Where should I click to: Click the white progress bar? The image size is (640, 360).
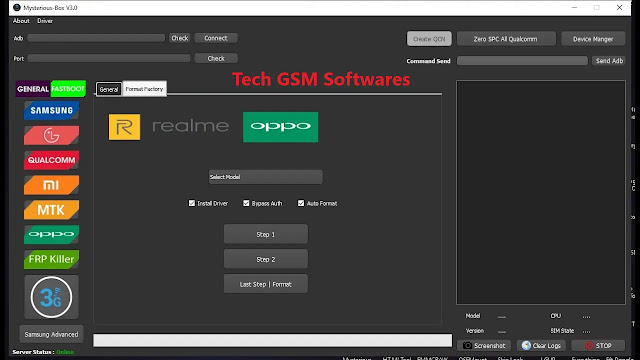tap(273, 340)
